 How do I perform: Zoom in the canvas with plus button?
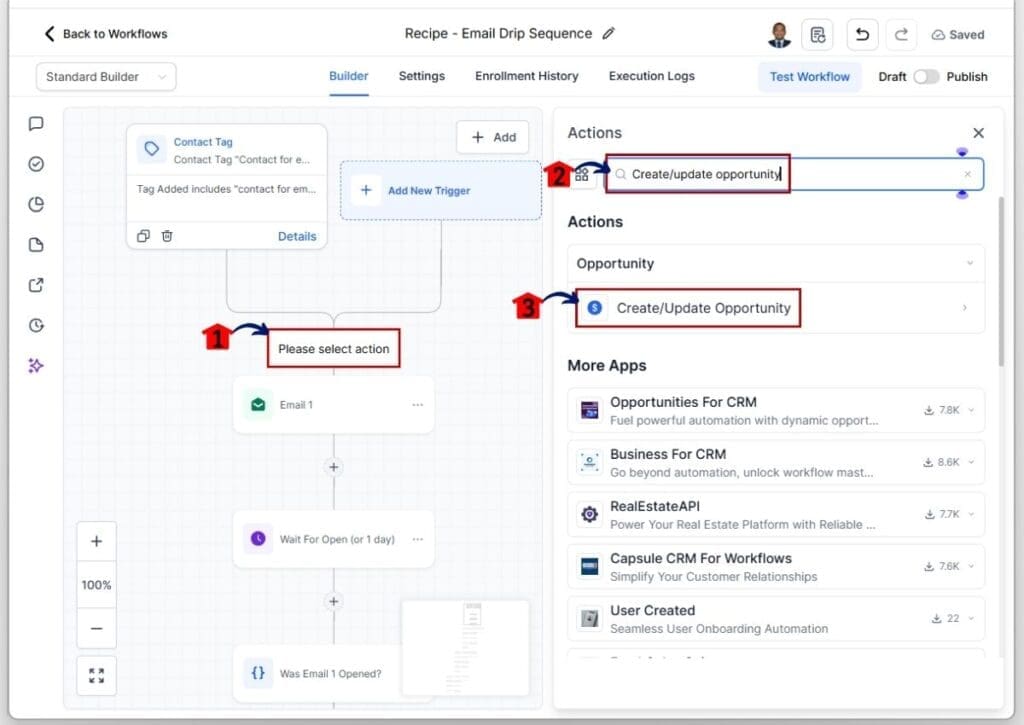tap(96, 541)
